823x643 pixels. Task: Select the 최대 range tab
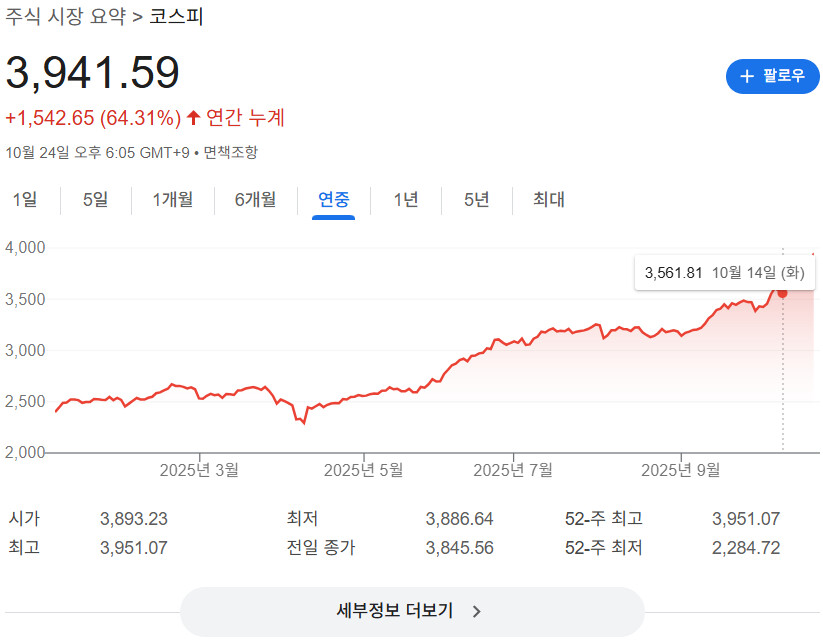click(548, 199)
